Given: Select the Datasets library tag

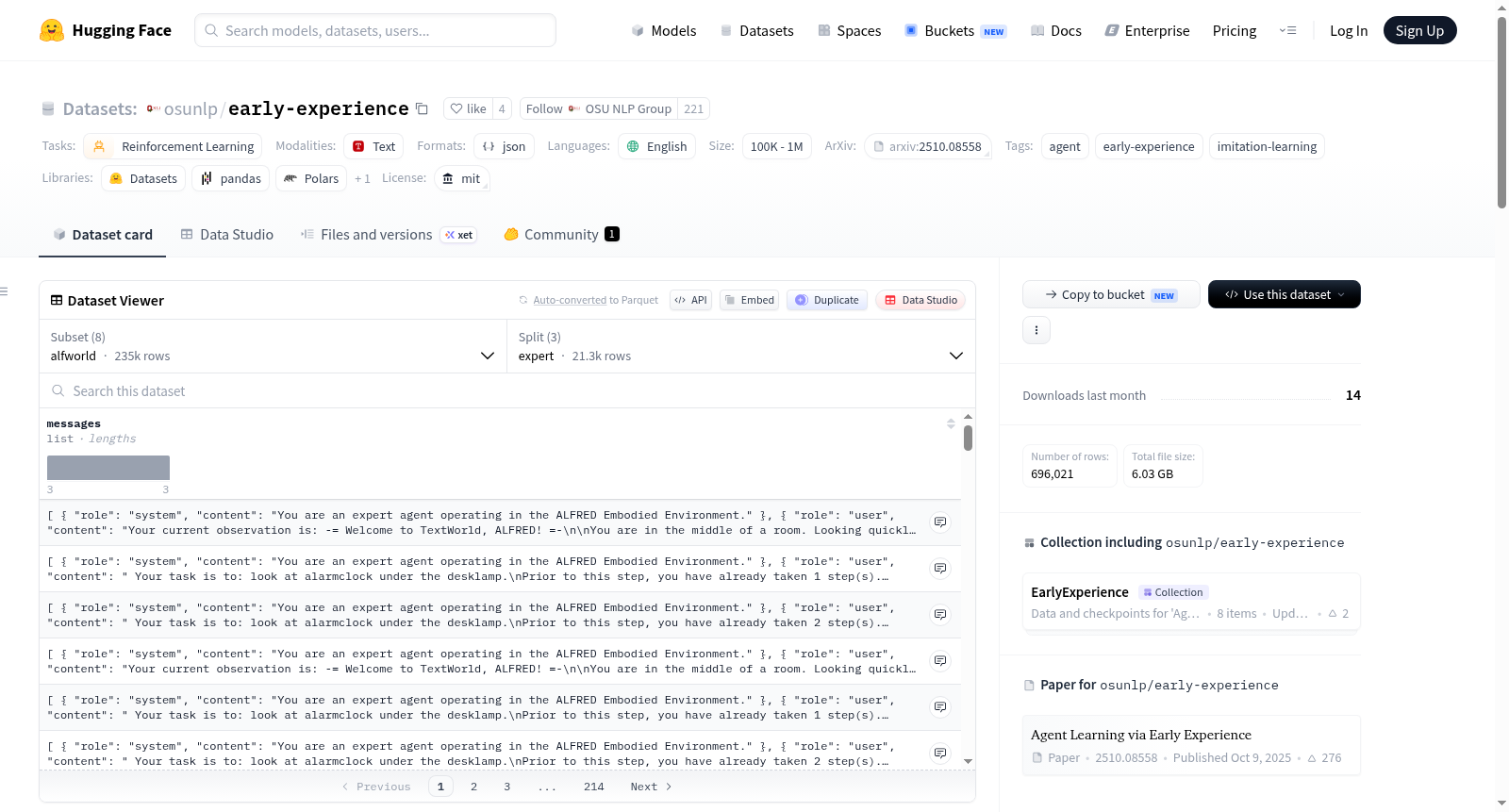Looking at the screenshot, I should tap(143, 178).
